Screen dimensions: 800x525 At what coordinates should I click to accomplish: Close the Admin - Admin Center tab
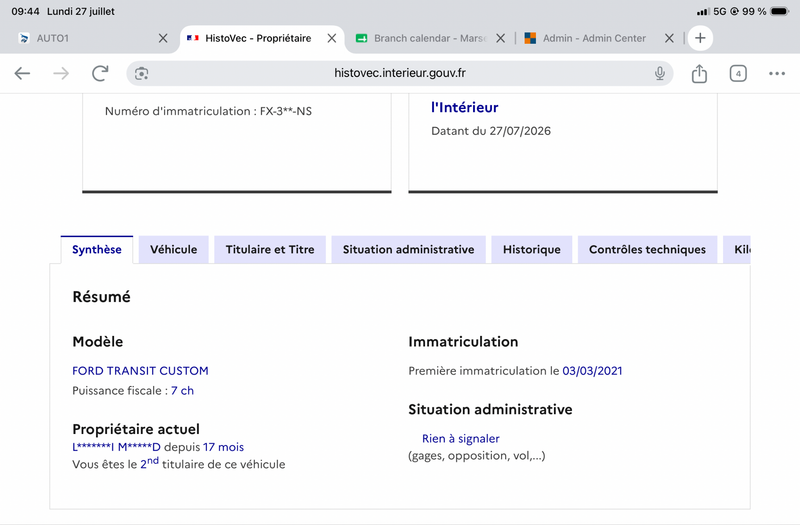pyautogui.click(x=669, y=38)
